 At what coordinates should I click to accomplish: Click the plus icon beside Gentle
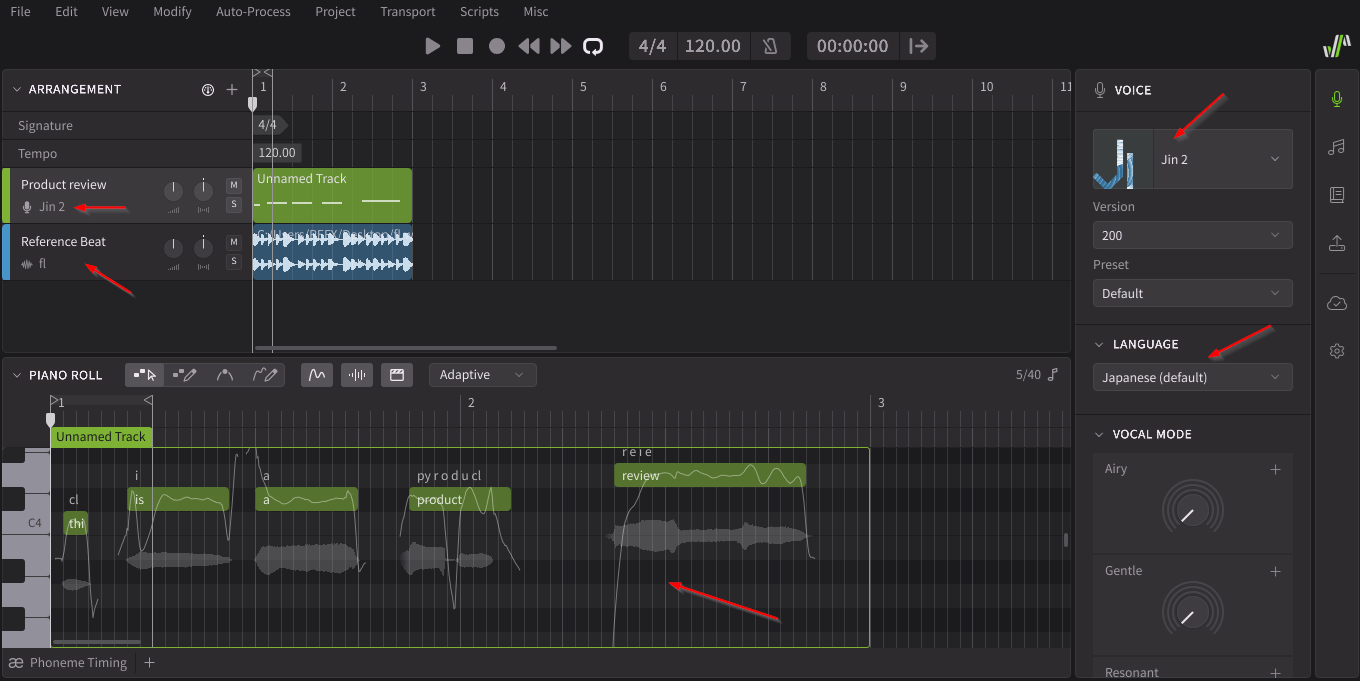pyautogui.click(x=1275, y=571)
